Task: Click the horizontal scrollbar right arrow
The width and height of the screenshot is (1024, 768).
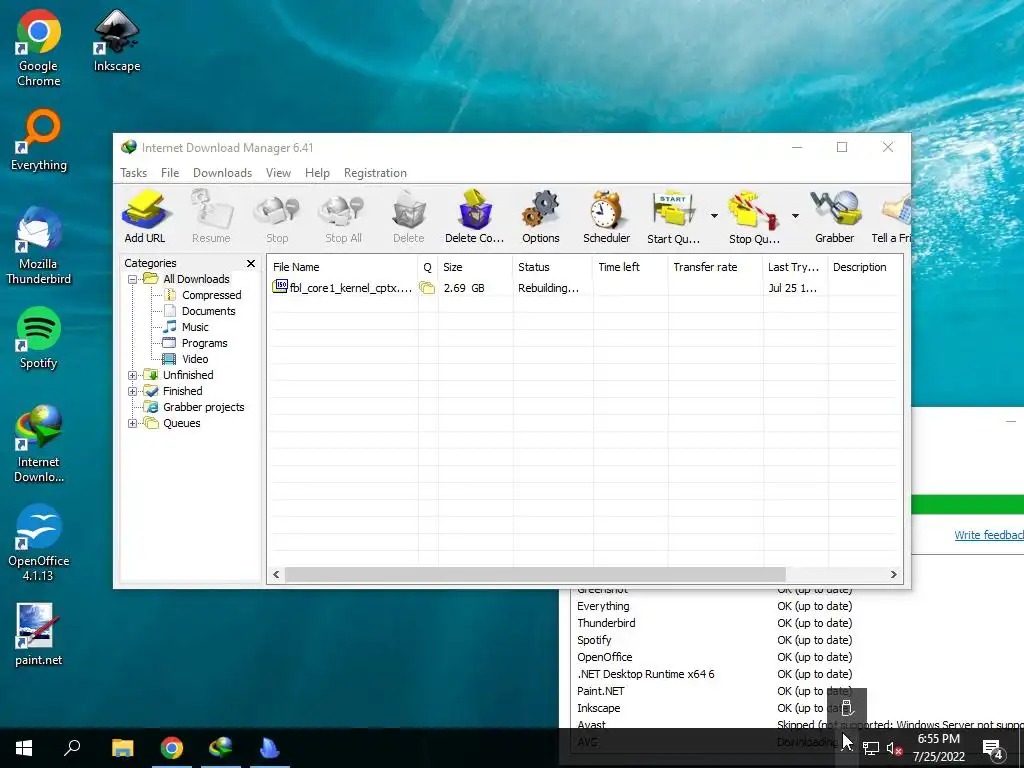Action: click(x=893, y=575)
